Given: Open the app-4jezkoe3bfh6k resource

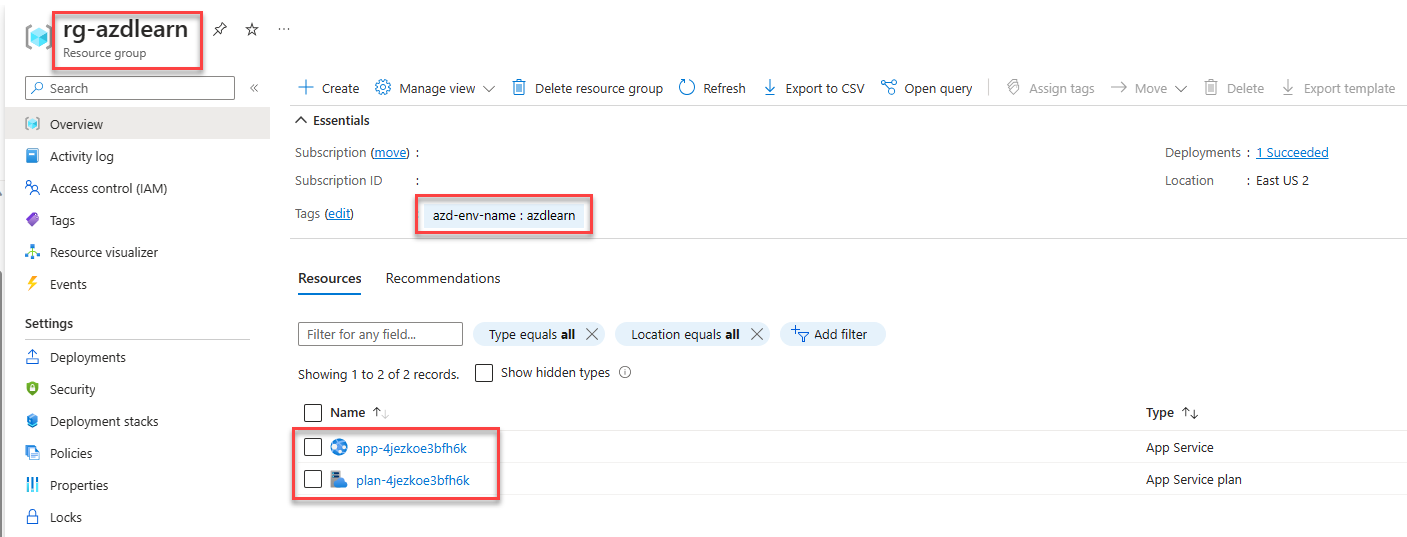Looking at the screenshot, I should point(411,448).
